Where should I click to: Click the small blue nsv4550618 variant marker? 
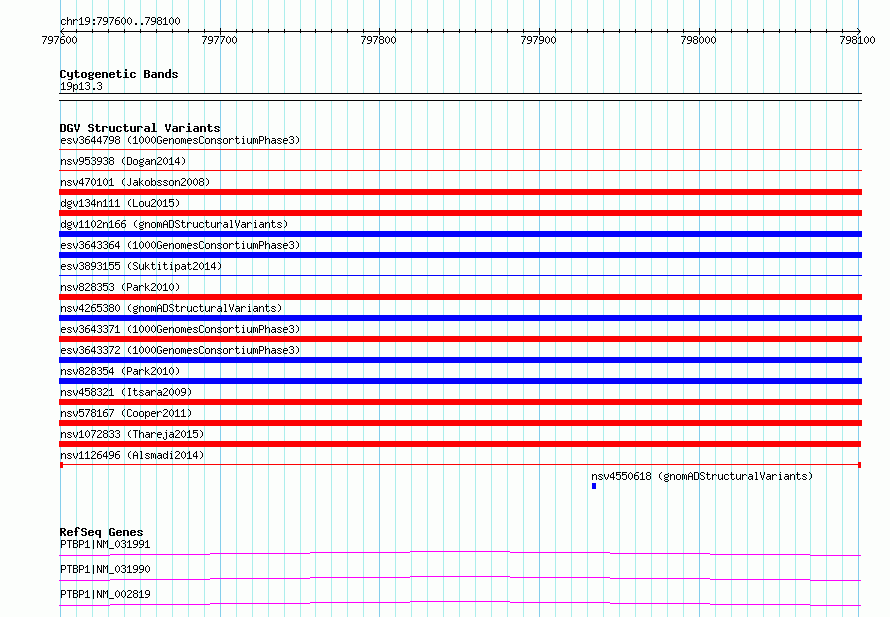594,486
